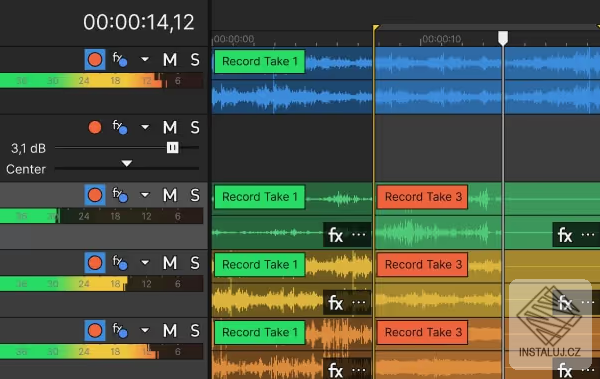The height and width of the screenshot is (379, 600).
Task: Click the yellow track's level meter
Action: [101, 284]
